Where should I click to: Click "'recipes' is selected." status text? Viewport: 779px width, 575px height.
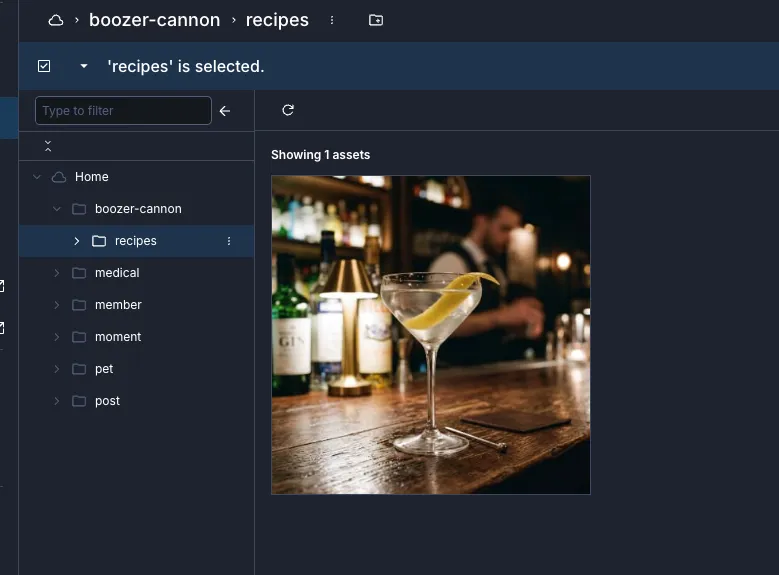coord(186,66)
